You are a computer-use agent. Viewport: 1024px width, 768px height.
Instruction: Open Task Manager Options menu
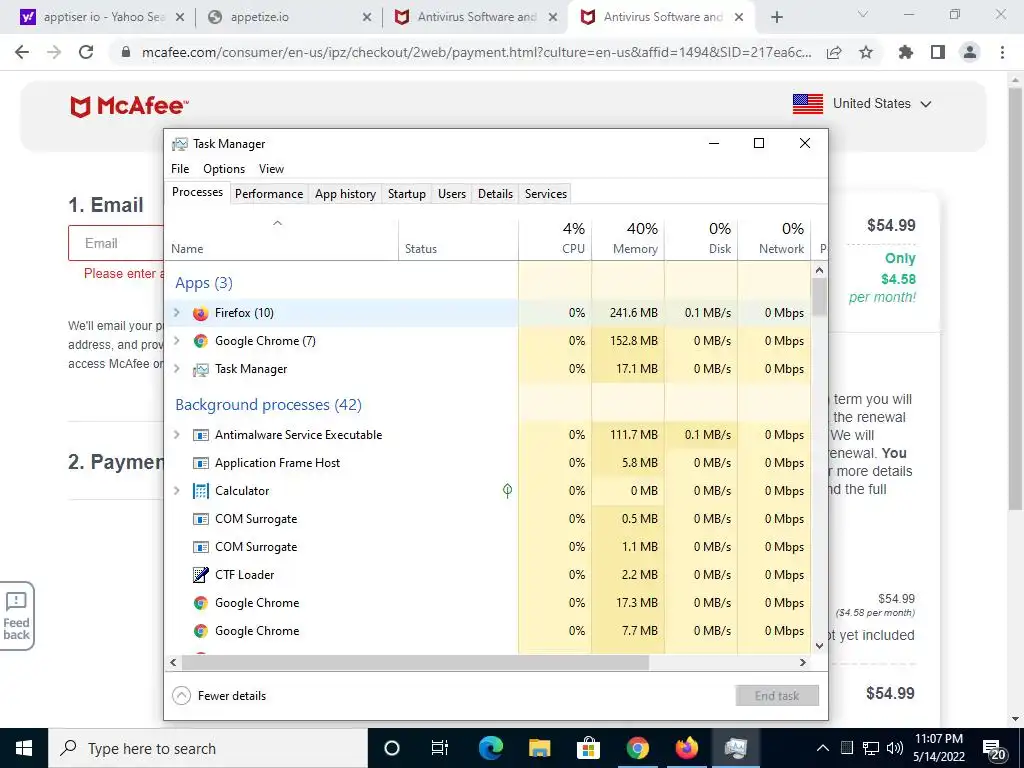[224, 169]
